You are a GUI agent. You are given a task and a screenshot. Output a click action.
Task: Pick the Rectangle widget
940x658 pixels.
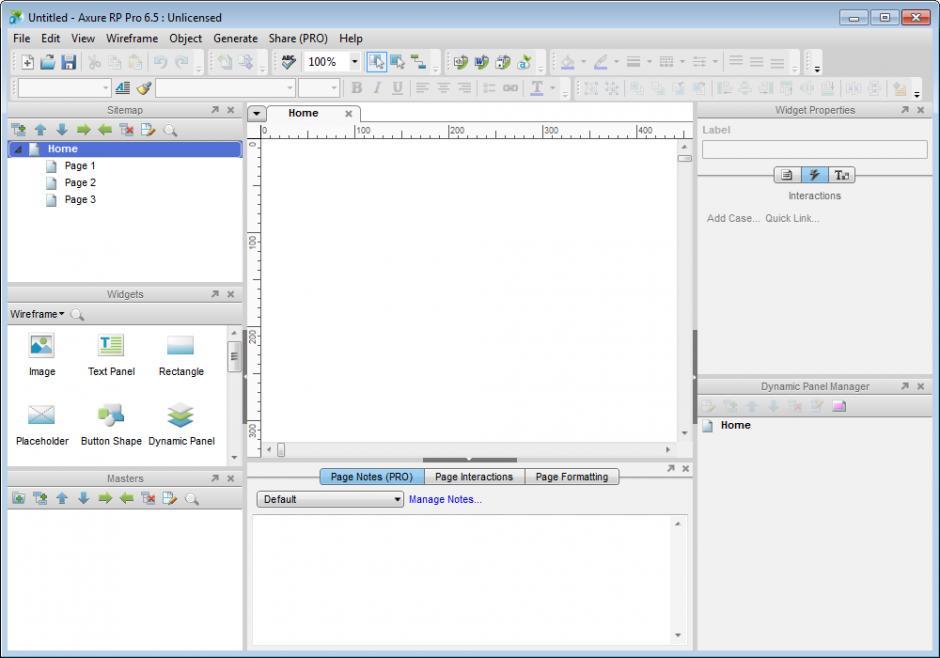(x=181, y=355)
